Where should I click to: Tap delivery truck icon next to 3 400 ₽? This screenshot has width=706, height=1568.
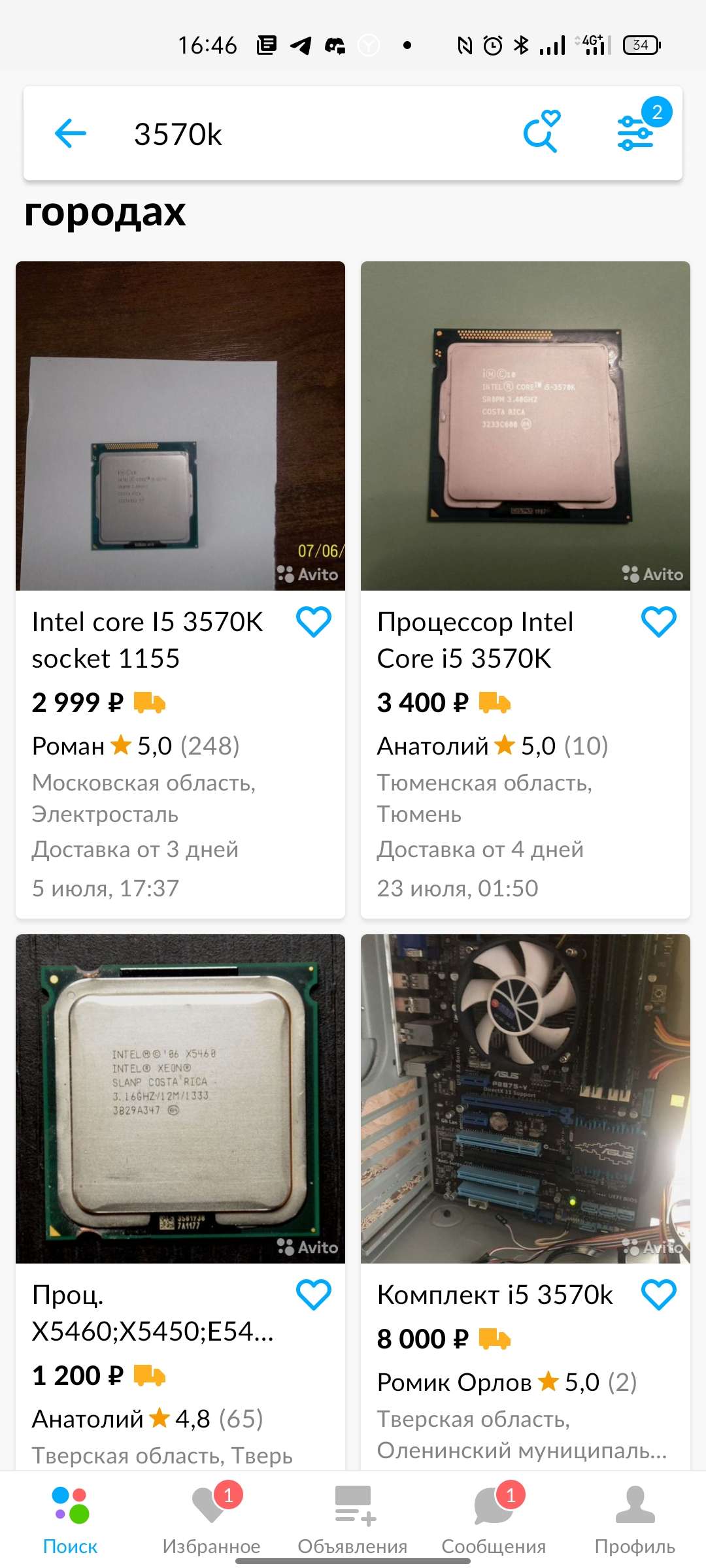(x=495, y=702)
